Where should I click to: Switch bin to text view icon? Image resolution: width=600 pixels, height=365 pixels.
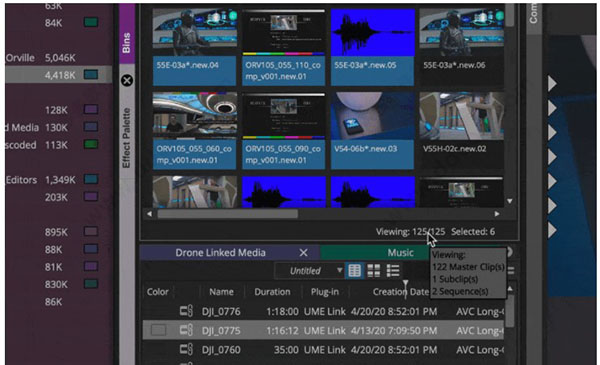tap(354, 271)
